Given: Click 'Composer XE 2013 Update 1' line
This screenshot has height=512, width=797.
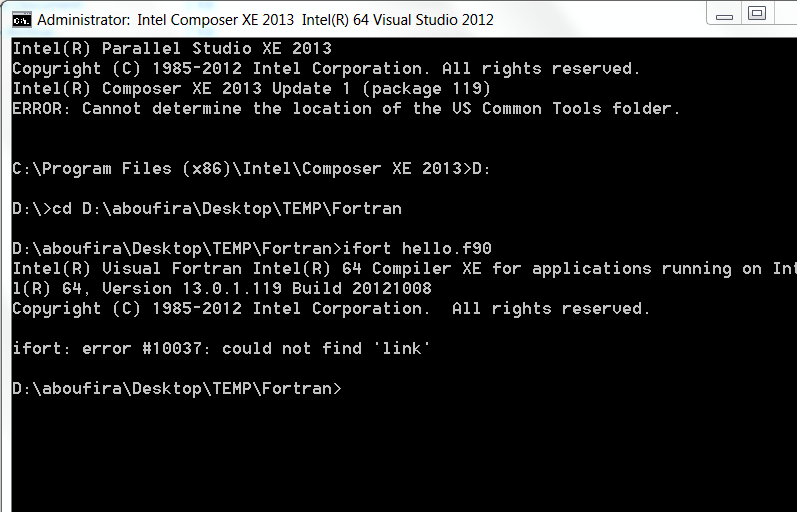Looking at the screenshot, I should coord(252,89).
